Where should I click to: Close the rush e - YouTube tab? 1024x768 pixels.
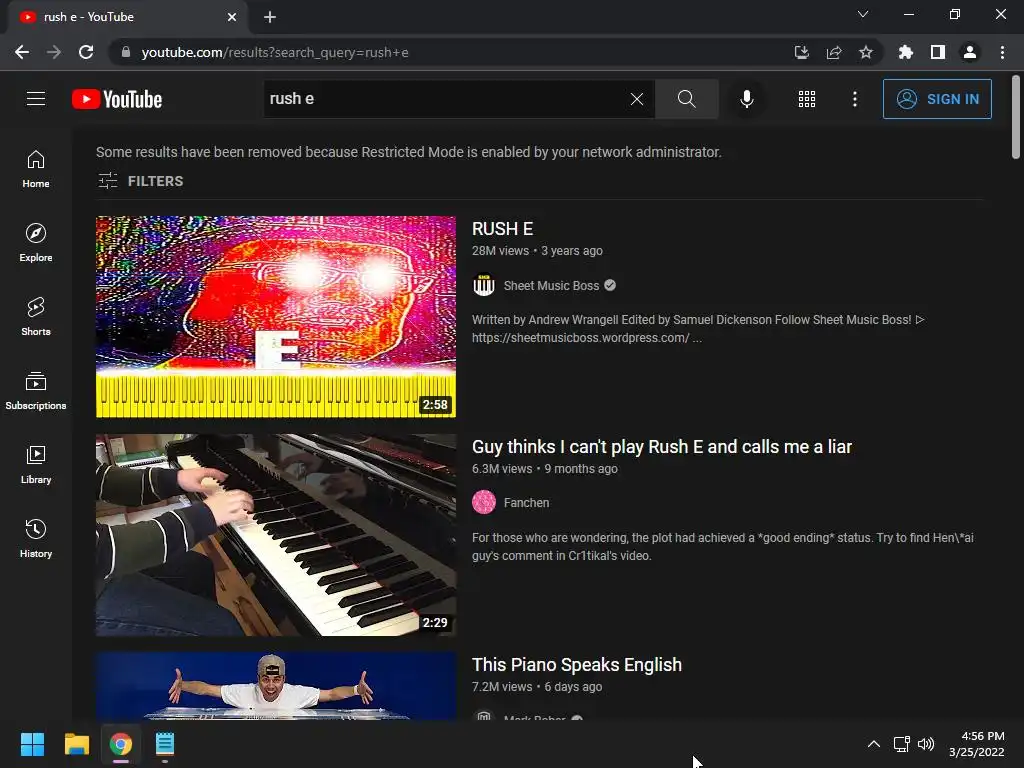coord(232,17)
